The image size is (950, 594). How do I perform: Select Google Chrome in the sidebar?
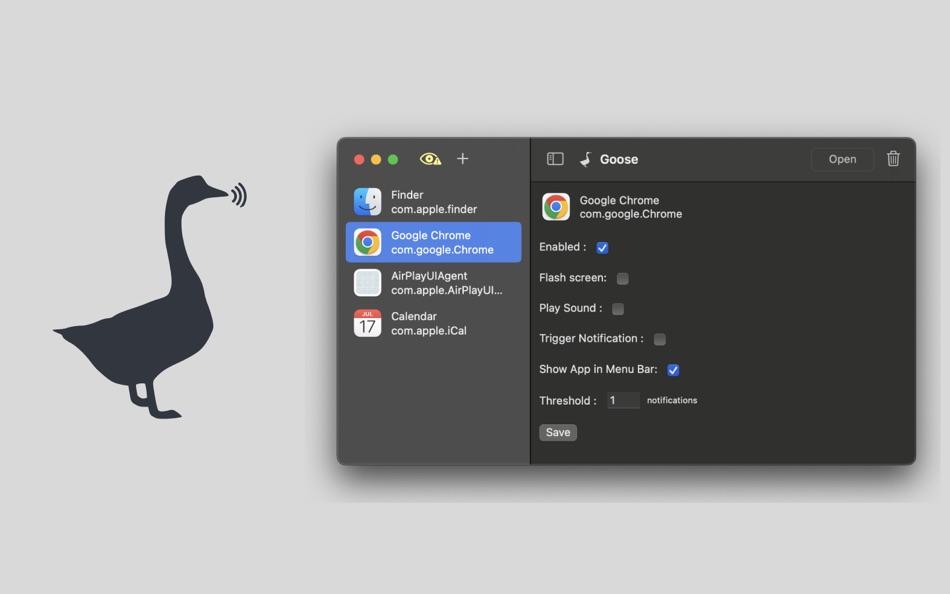coord(433,242)
